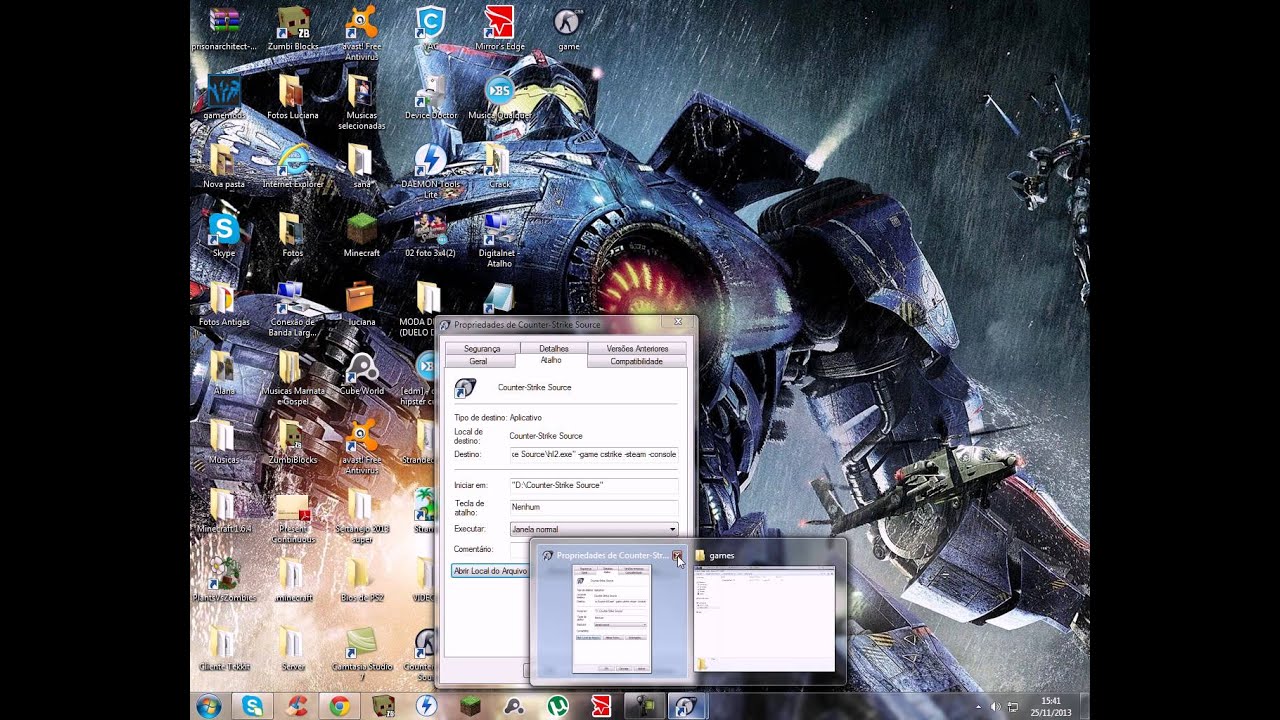This screenshot has width=1280, height=720.
Task: Select the Atalho tab
Action: [551, 360]
